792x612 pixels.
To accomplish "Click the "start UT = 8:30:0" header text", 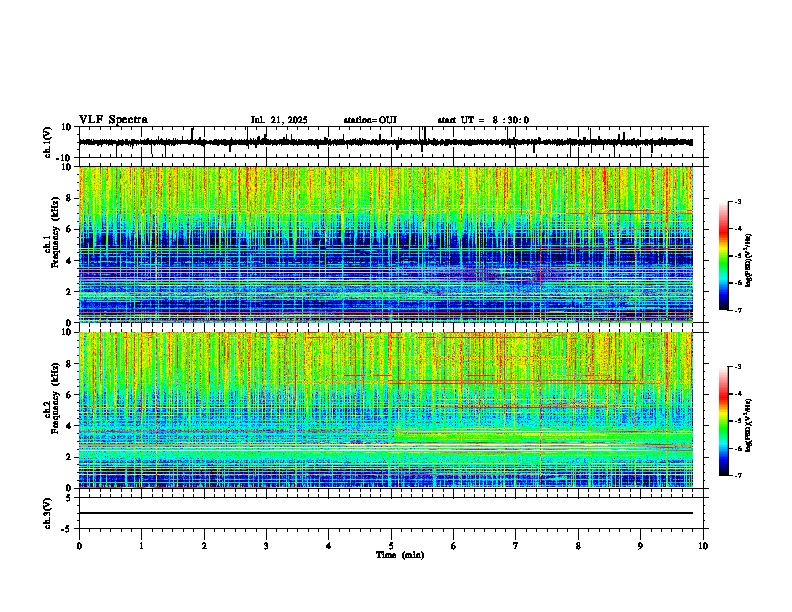I will point(483,120).
